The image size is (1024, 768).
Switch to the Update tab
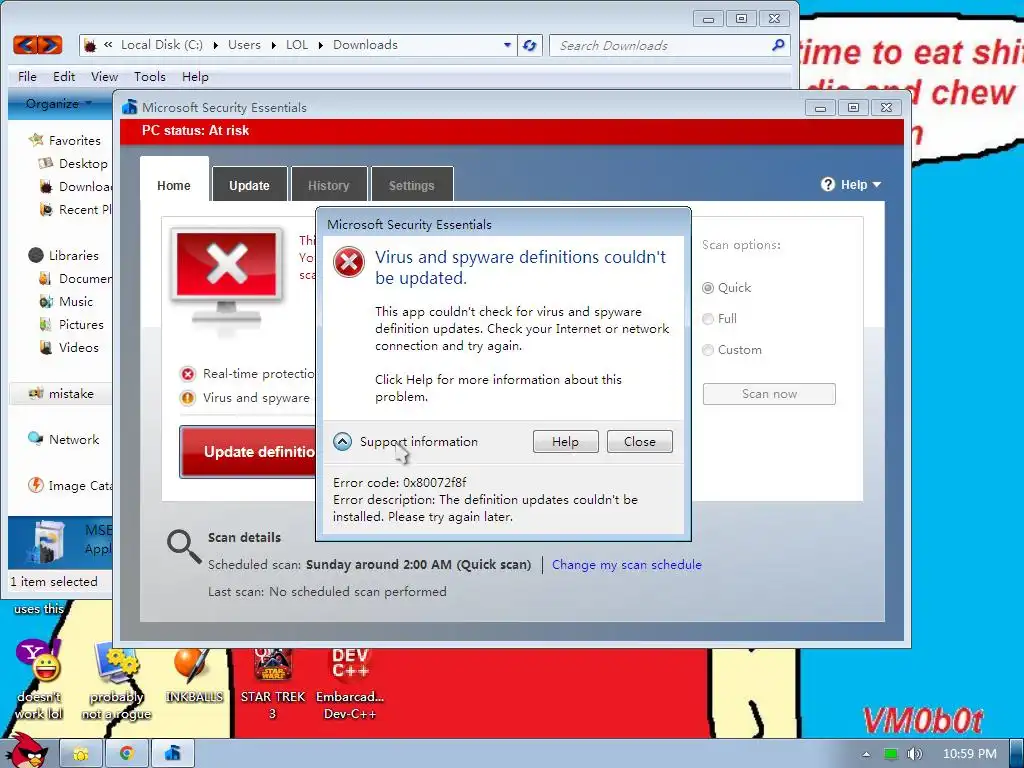(x=249, y=185)
